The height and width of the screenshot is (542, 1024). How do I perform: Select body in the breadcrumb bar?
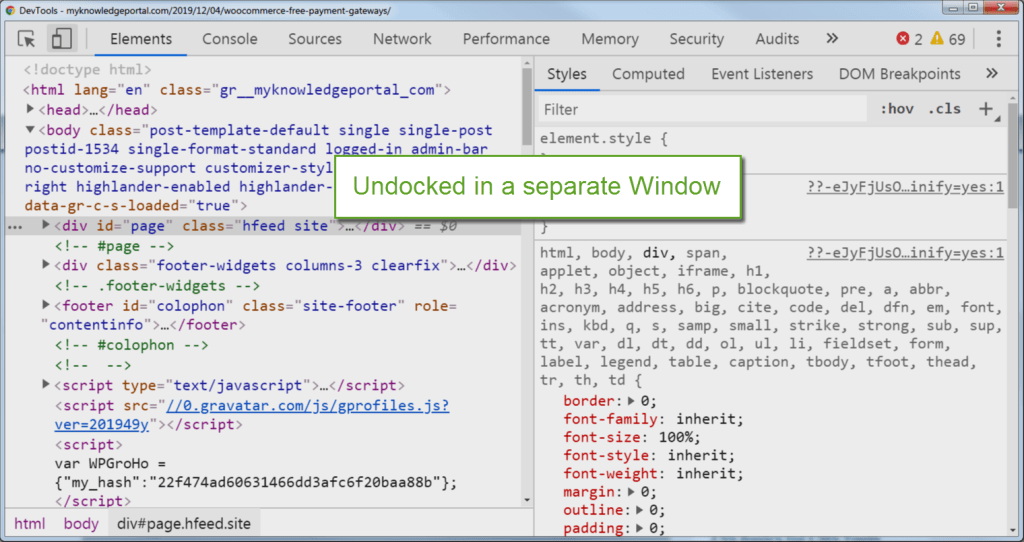click(81, 523)
